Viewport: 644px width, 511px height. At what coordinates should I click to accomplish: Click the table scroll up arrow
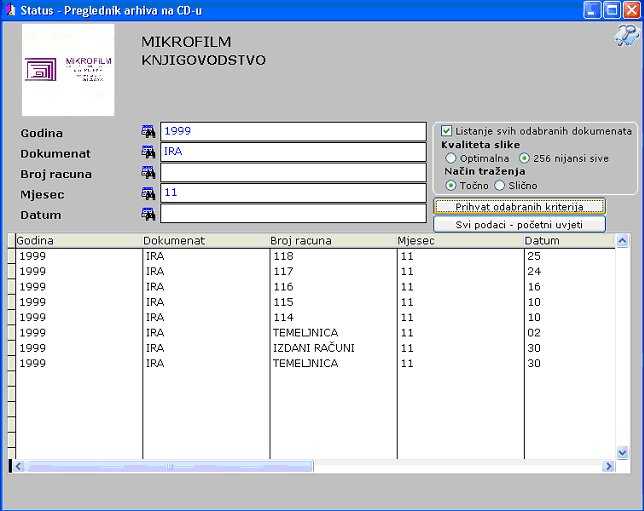pyautogui.click(x=622, y=241)
